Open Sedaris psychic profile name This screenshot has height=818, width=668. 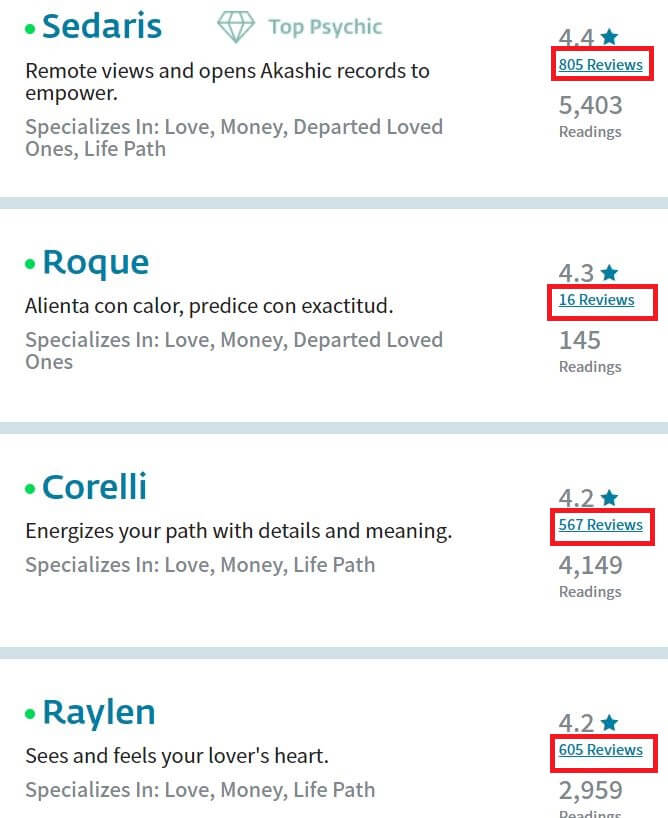coord(102,26)
